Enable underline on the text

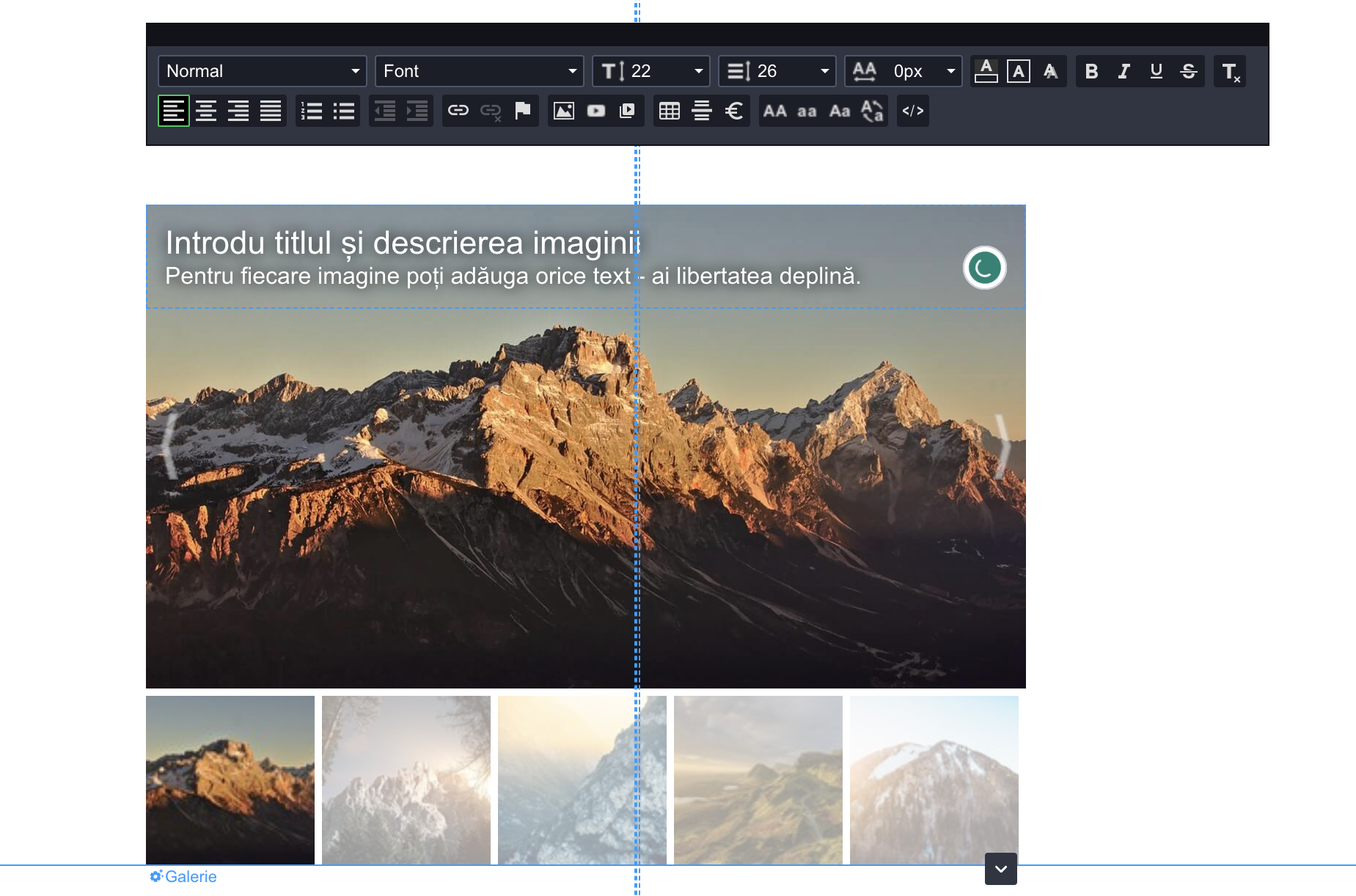(x=1156, y=72)
